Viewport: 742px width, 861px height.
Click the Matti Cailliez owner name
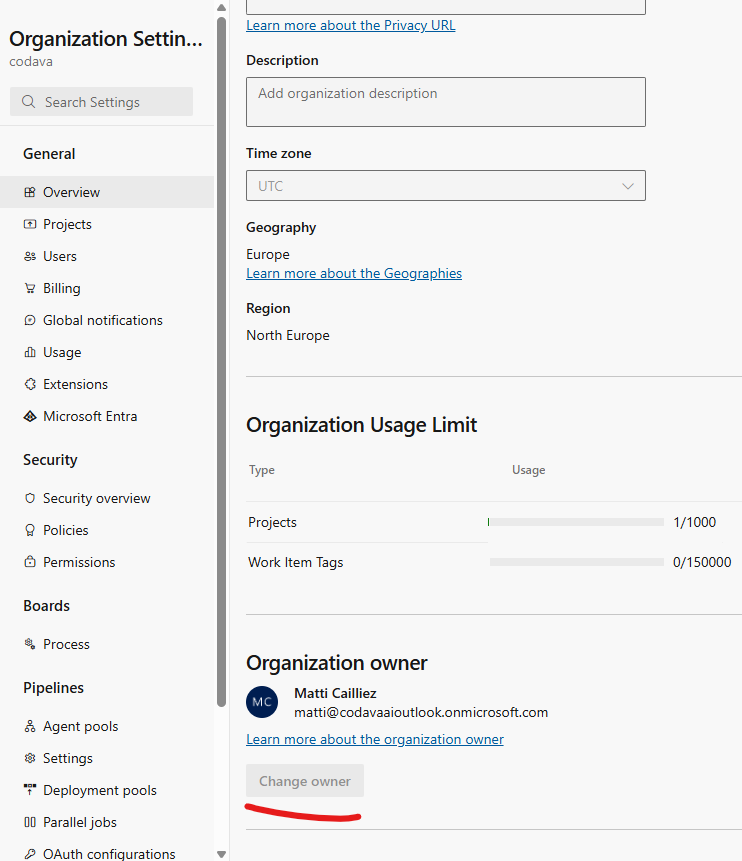[x=335, y=693]
